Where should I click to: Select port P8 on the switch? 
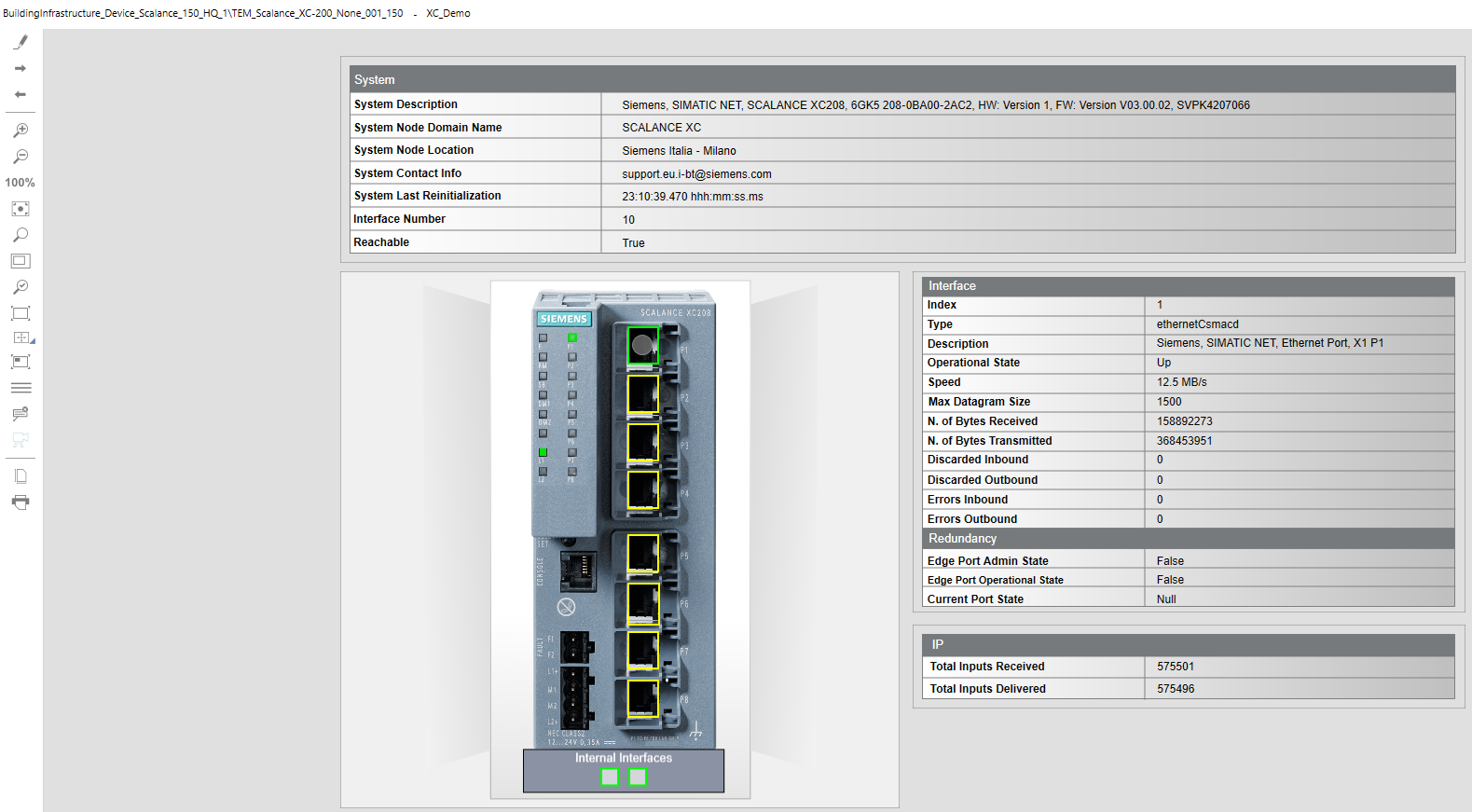pyautogui.click(x=642, y=698)
